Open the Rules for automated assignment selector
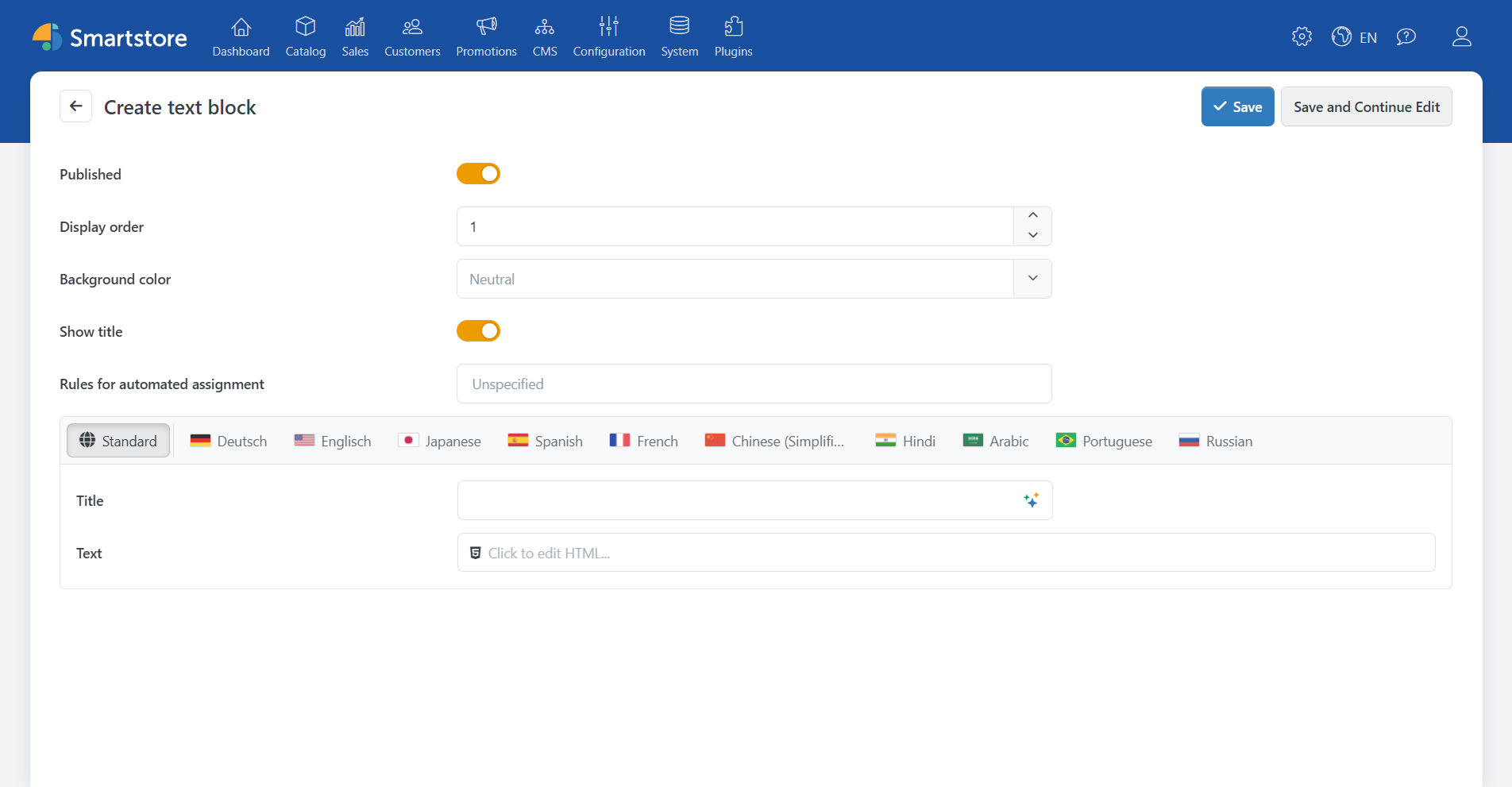 [x=754, y=384]
